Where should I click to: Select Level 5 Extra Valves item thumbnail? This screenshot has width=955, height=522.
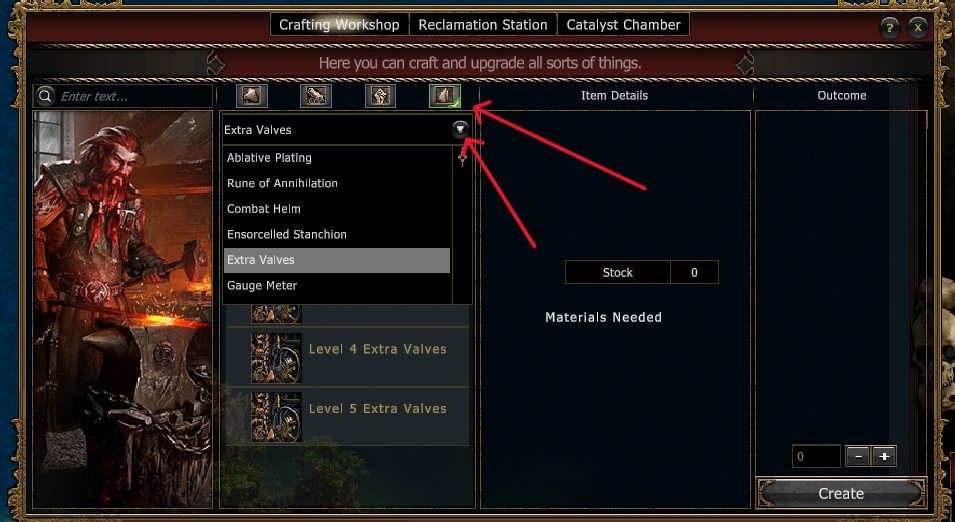click(x=277, y=417)
